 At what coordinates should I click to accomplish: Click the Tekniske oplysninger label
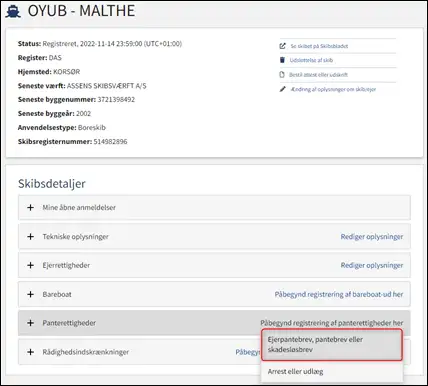(x=75, y=237)
